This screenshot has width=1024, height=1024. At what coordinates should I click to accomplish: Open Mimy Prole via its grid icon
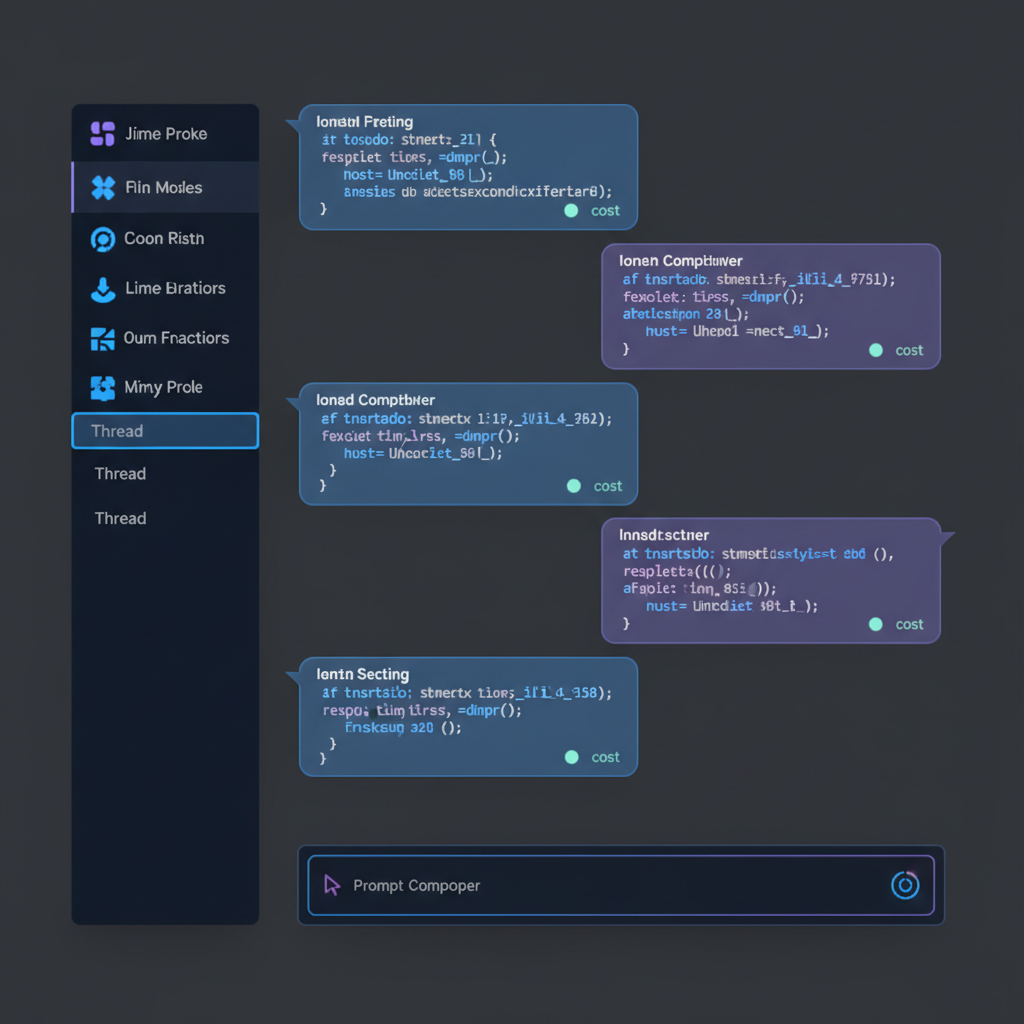coord(101,388)
